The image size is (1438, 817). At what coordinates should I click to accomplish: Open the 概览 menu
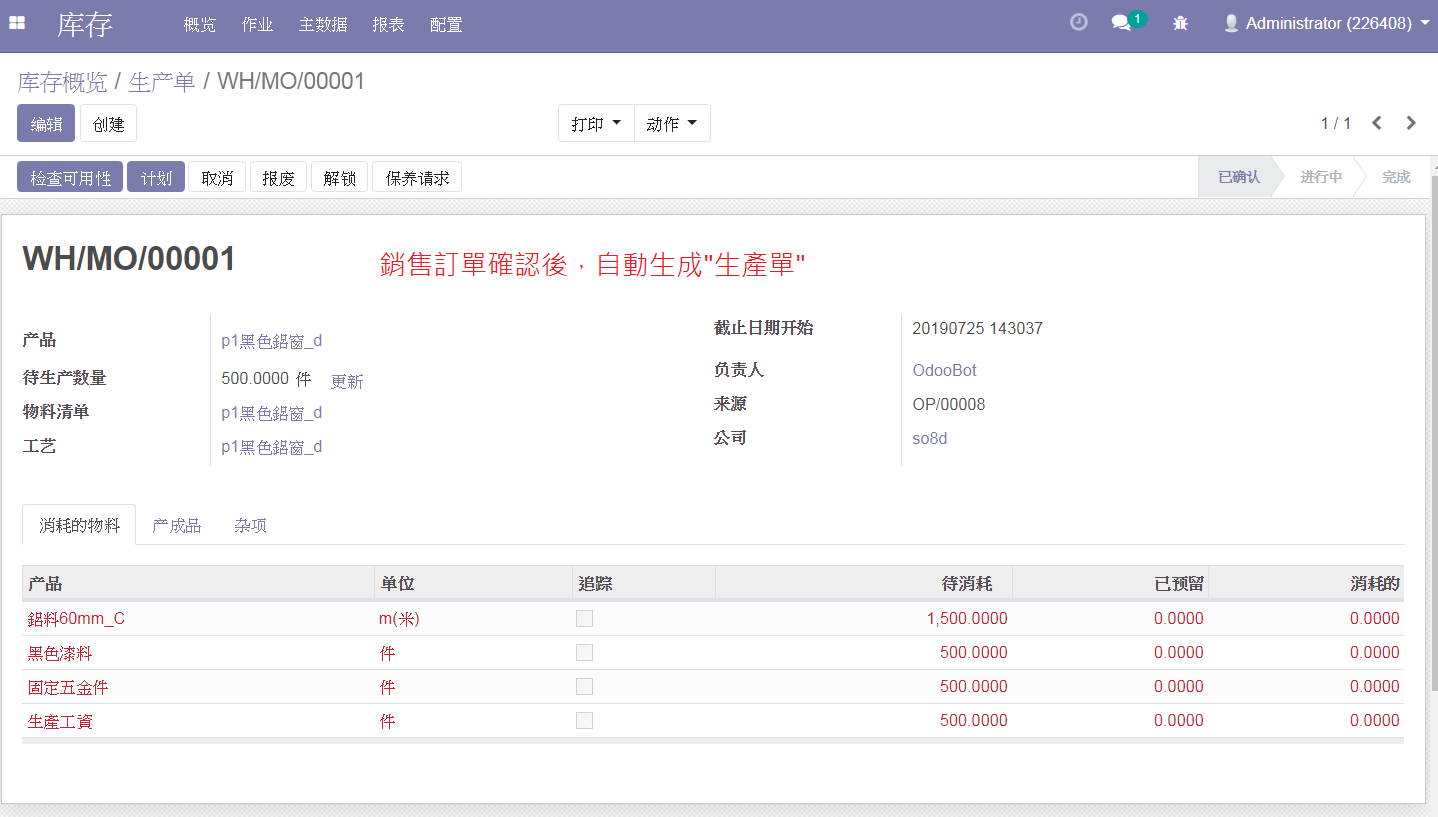click(200, 25)
